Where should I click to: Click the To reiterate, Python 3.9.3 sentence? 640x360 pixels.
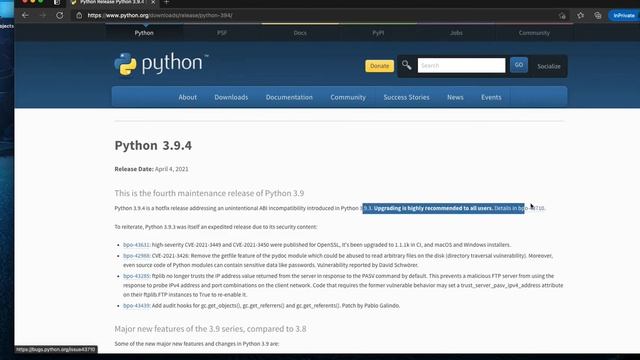pyautogui.click(x=216, y=227)
